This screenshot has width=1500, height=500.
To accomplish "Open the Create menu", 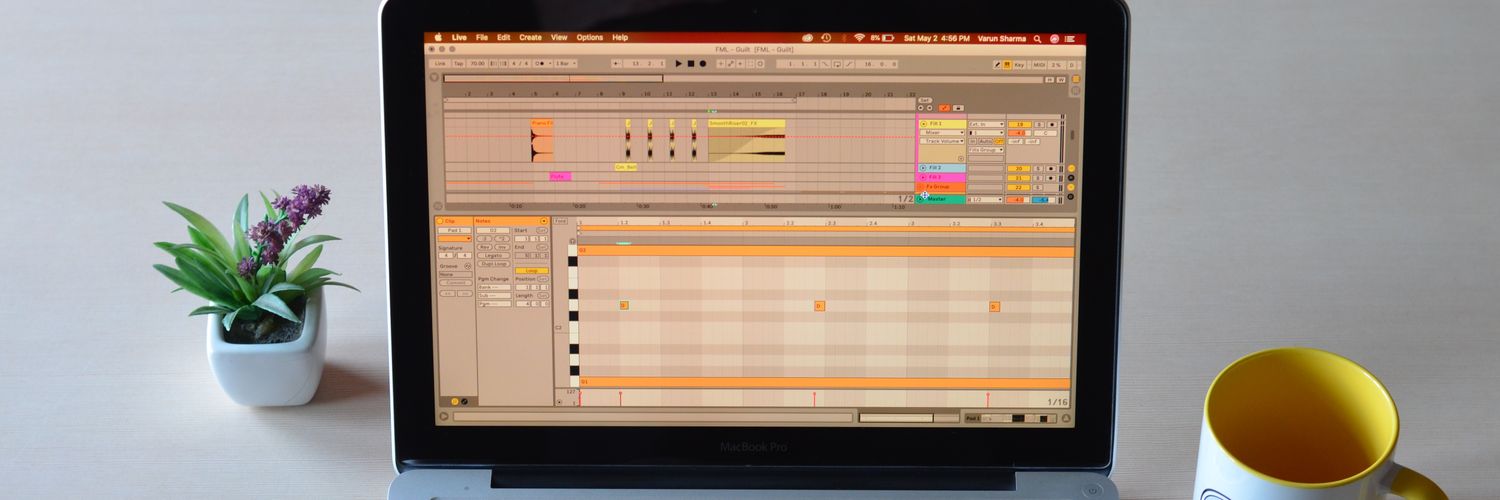I will (530, 37).
